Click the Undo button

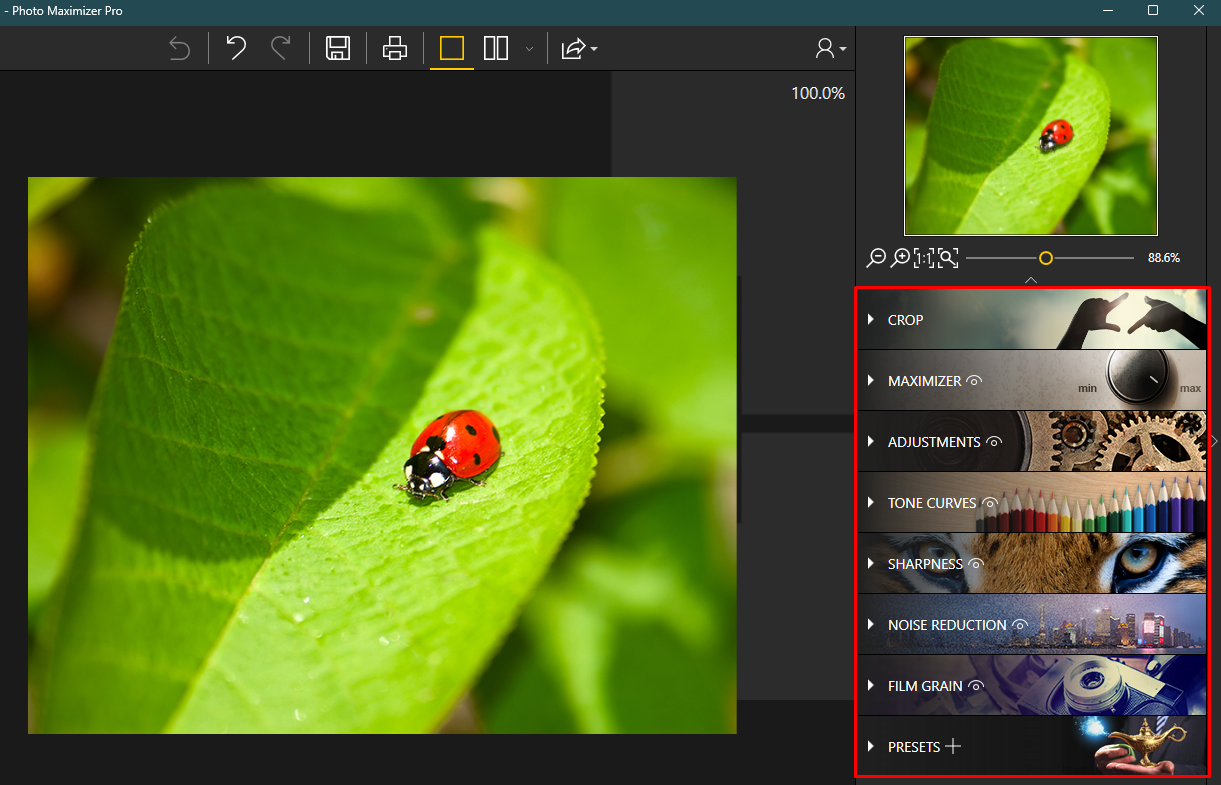point(236,47)
